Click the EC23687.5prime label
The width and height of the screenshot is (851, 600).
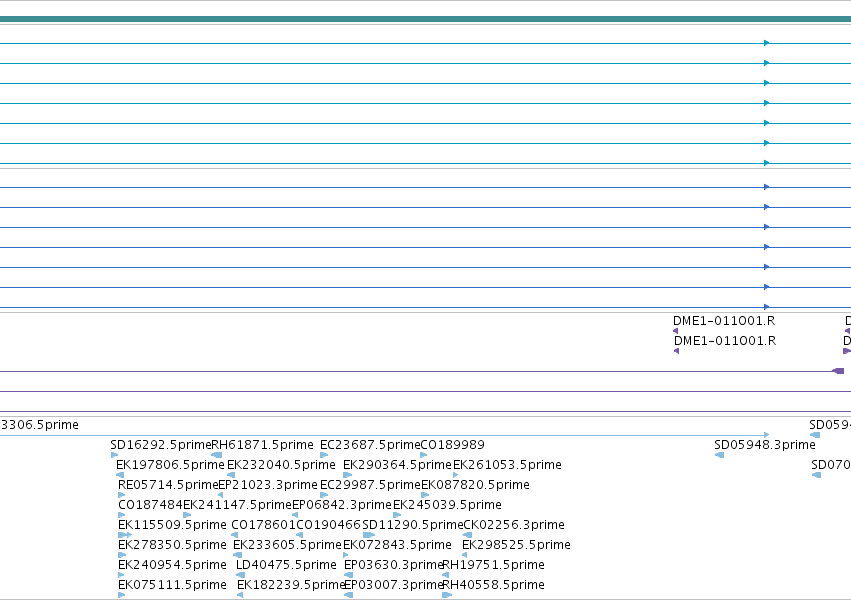(x=370, y=445)
